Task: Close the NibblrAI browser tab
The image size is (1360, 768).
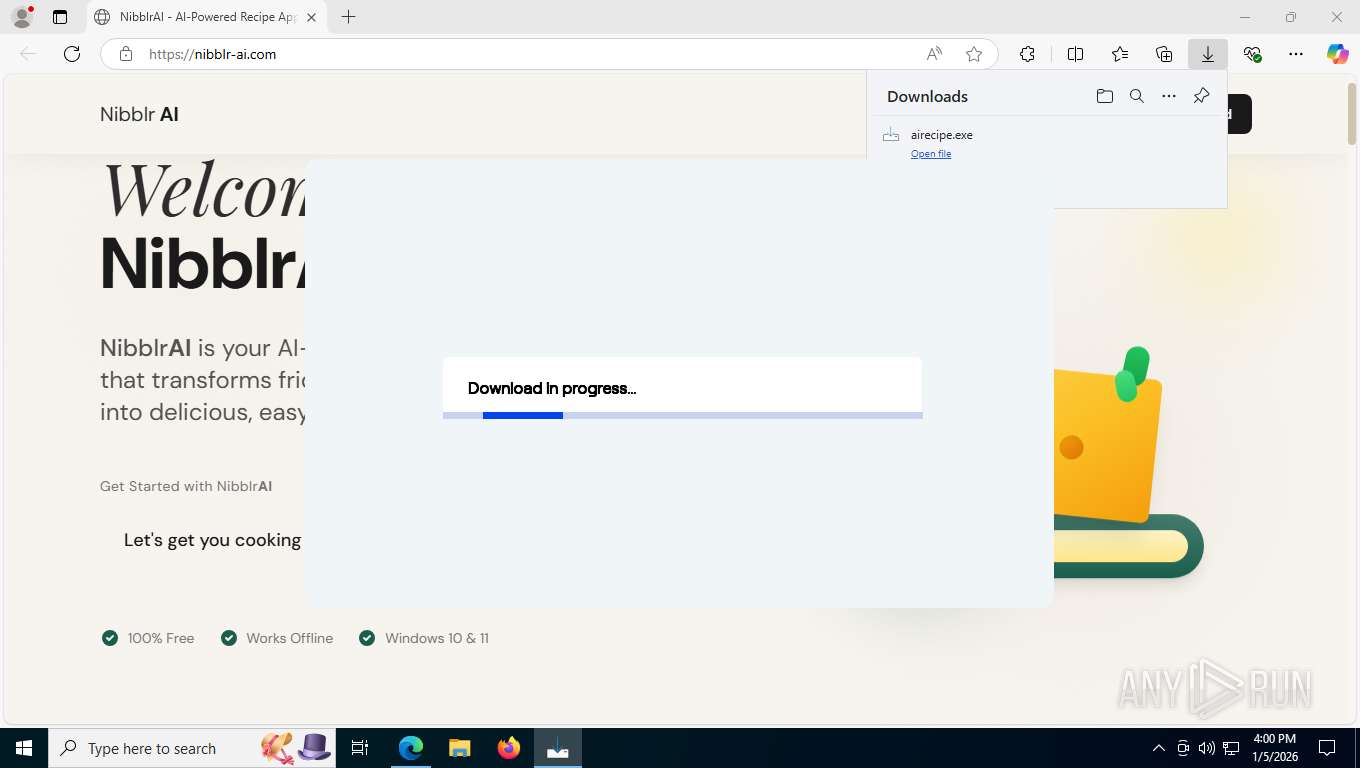Action: click(311, 17)
